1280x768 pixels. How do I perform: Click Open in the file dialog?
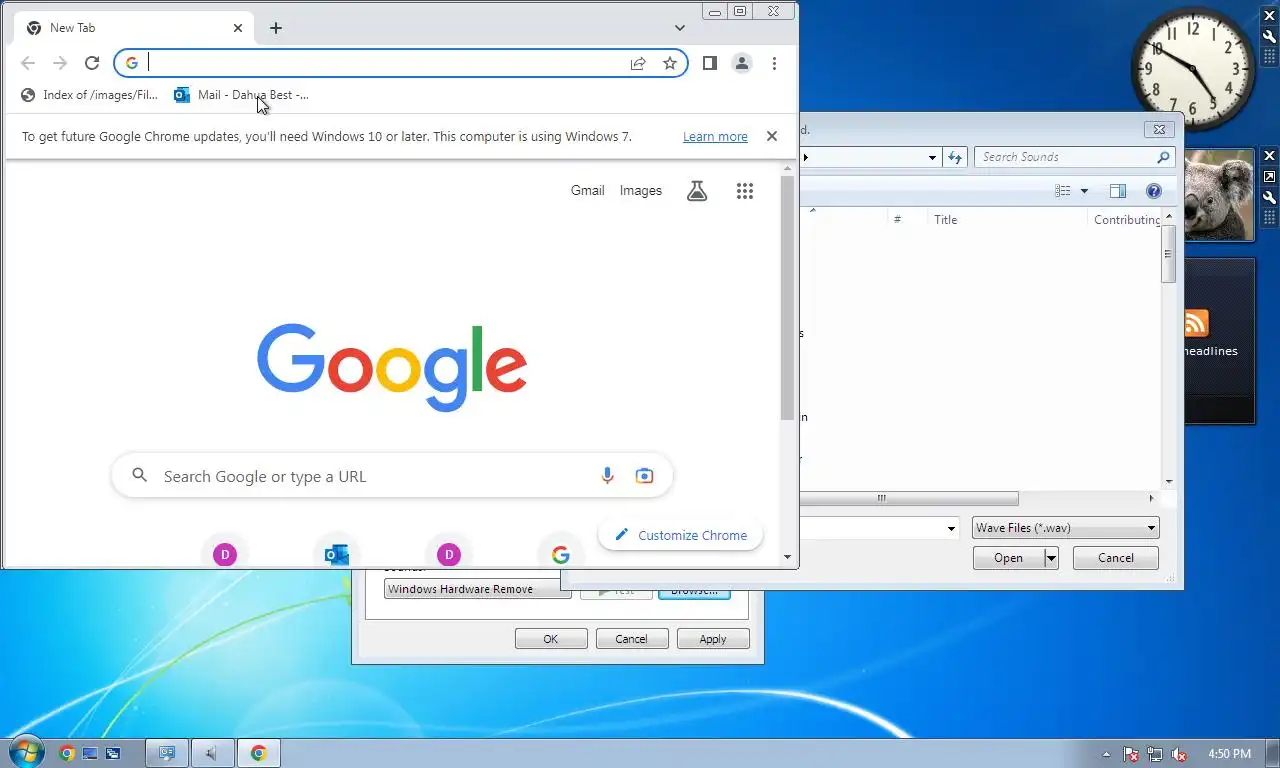click(1008, 558)
